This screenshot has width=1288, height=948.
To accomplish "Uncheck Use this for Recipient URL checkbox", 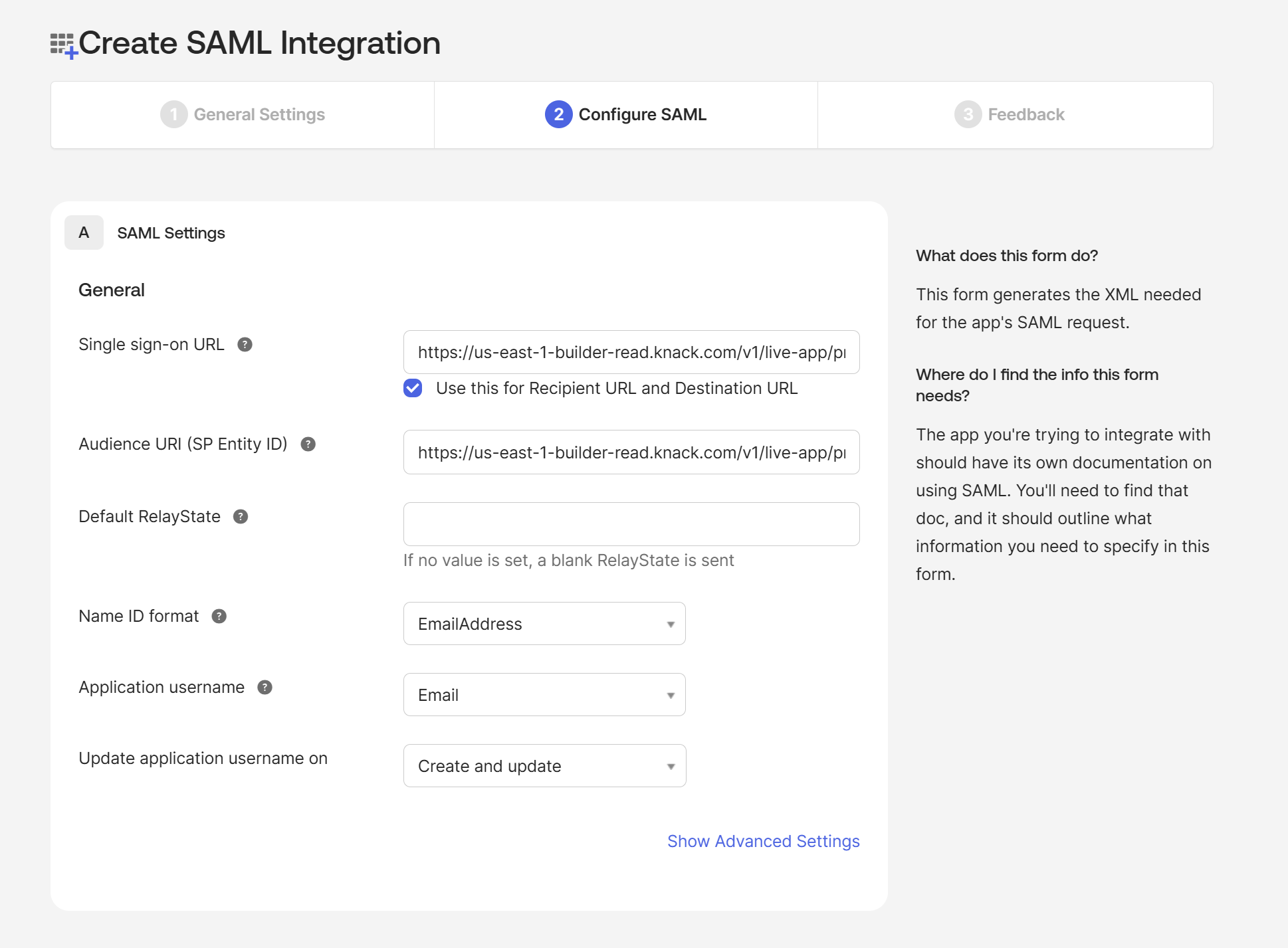I will 413,389.
